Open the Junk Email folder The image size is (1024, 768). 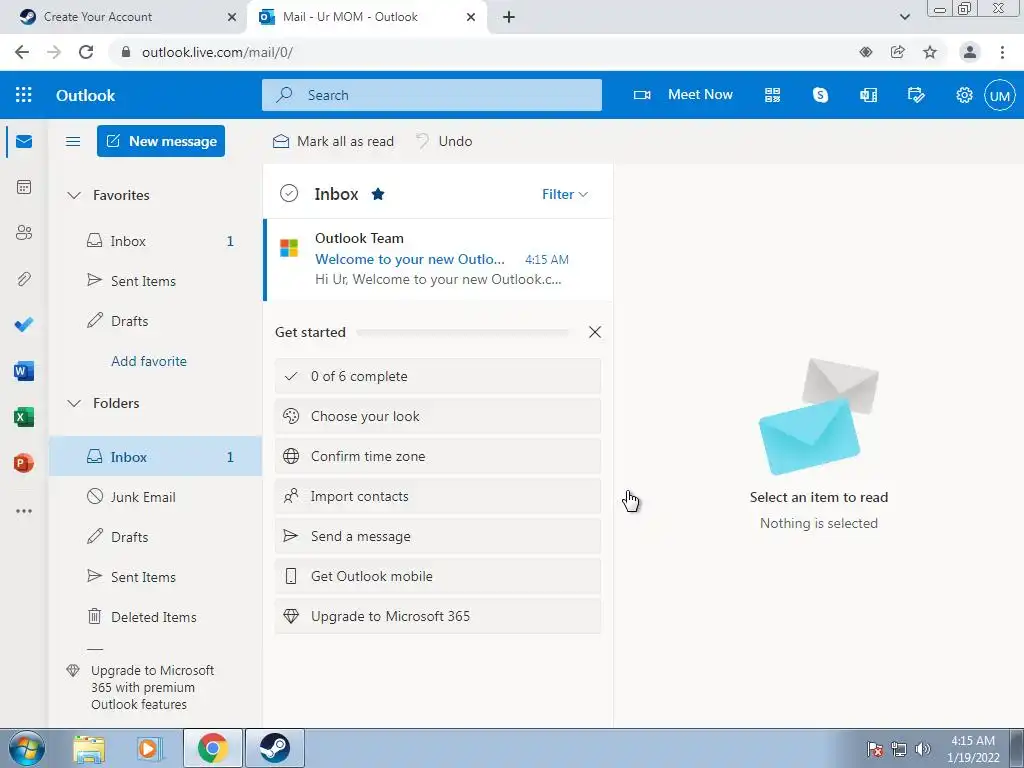(x=155, y=497)
